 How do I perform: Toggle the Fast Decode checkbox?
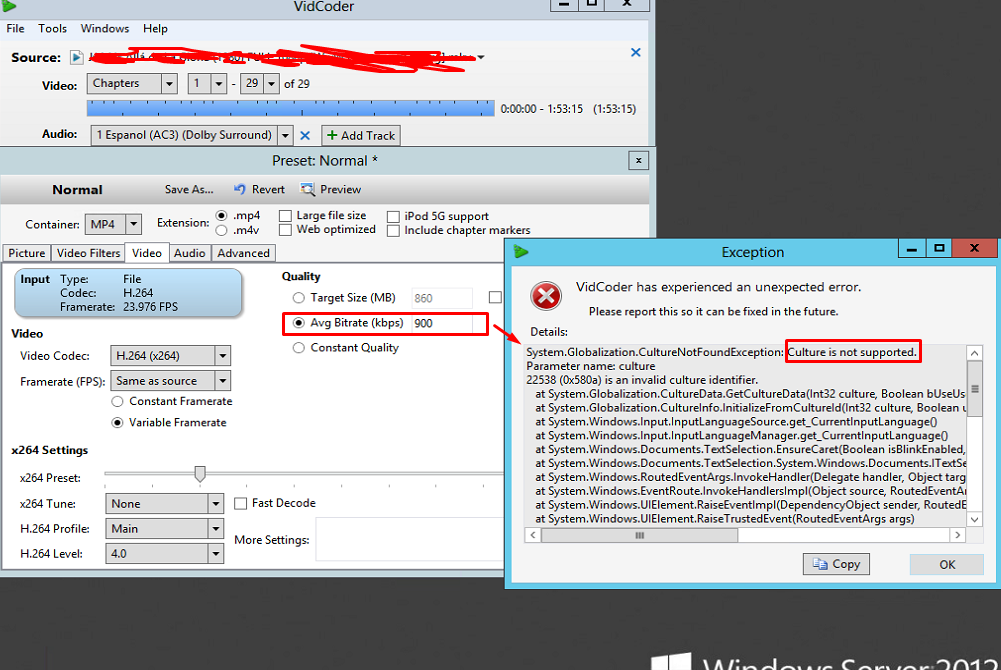[x=241, y=503]
